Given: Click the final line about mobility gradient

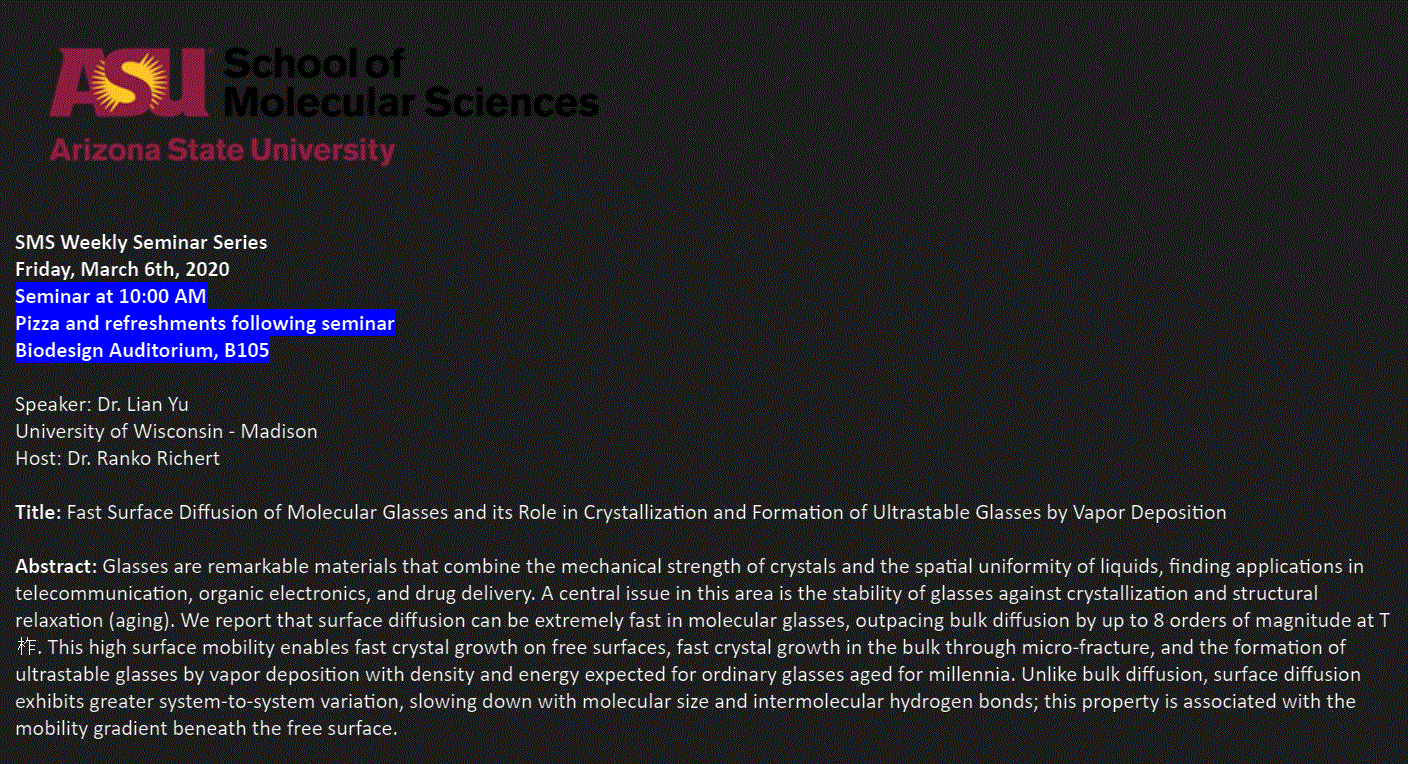Looking at the screenshot, I should click(x=206, y=728).
